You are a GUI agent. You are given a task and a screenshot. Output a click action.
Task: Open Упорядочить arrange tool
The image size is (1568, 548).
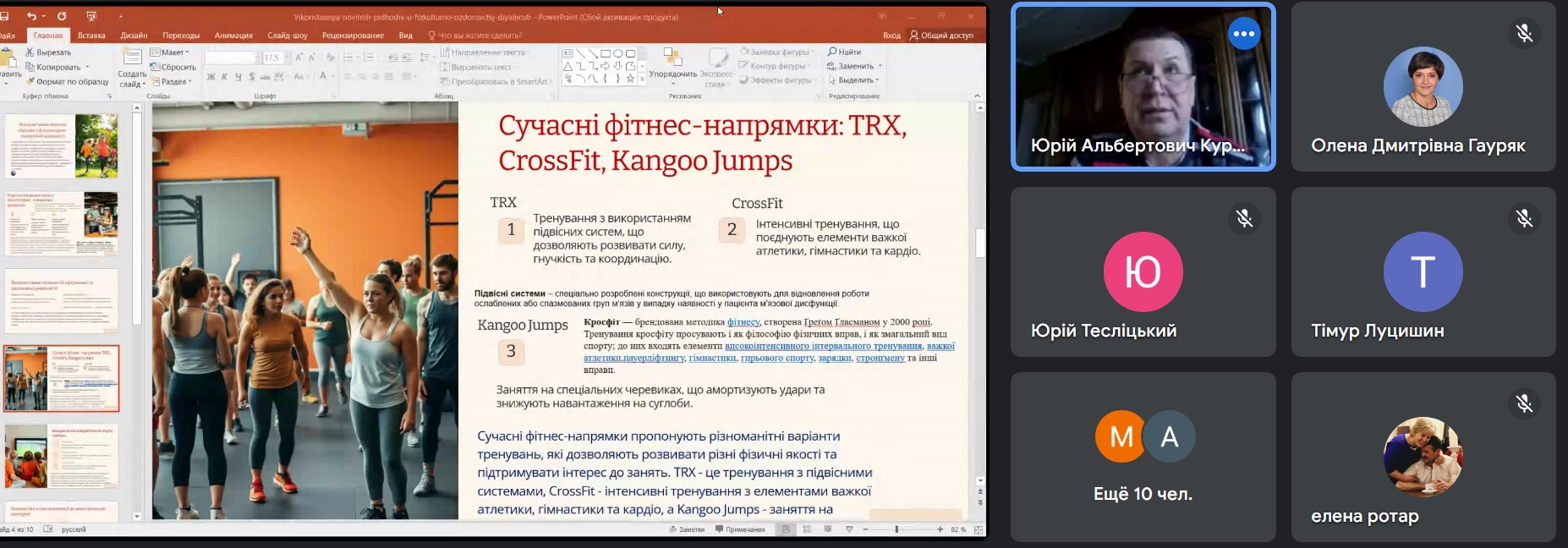coord(673,63)
